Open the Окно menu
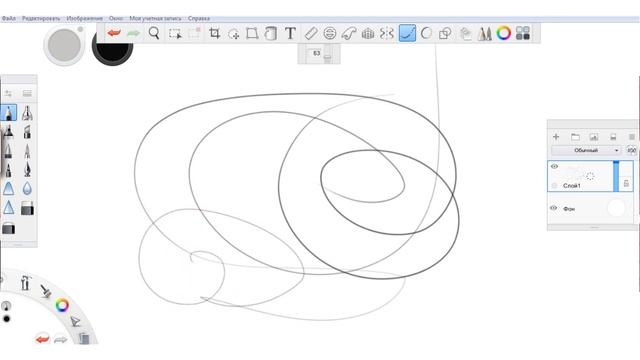 116,18
